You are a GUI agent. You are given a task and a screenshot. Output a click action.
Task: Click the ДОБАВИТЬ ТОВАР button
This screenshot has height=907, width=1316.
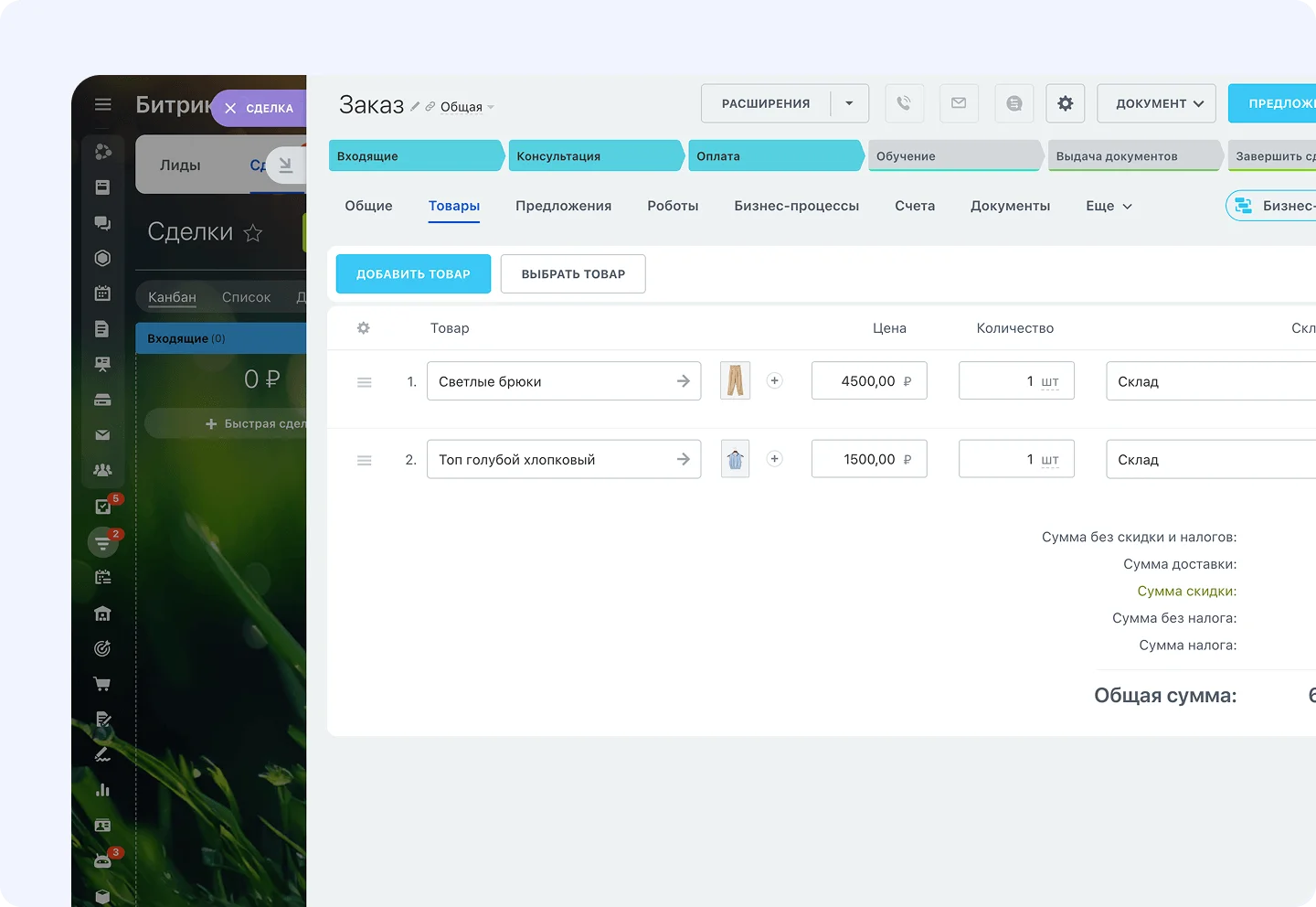tap(413, 274)
